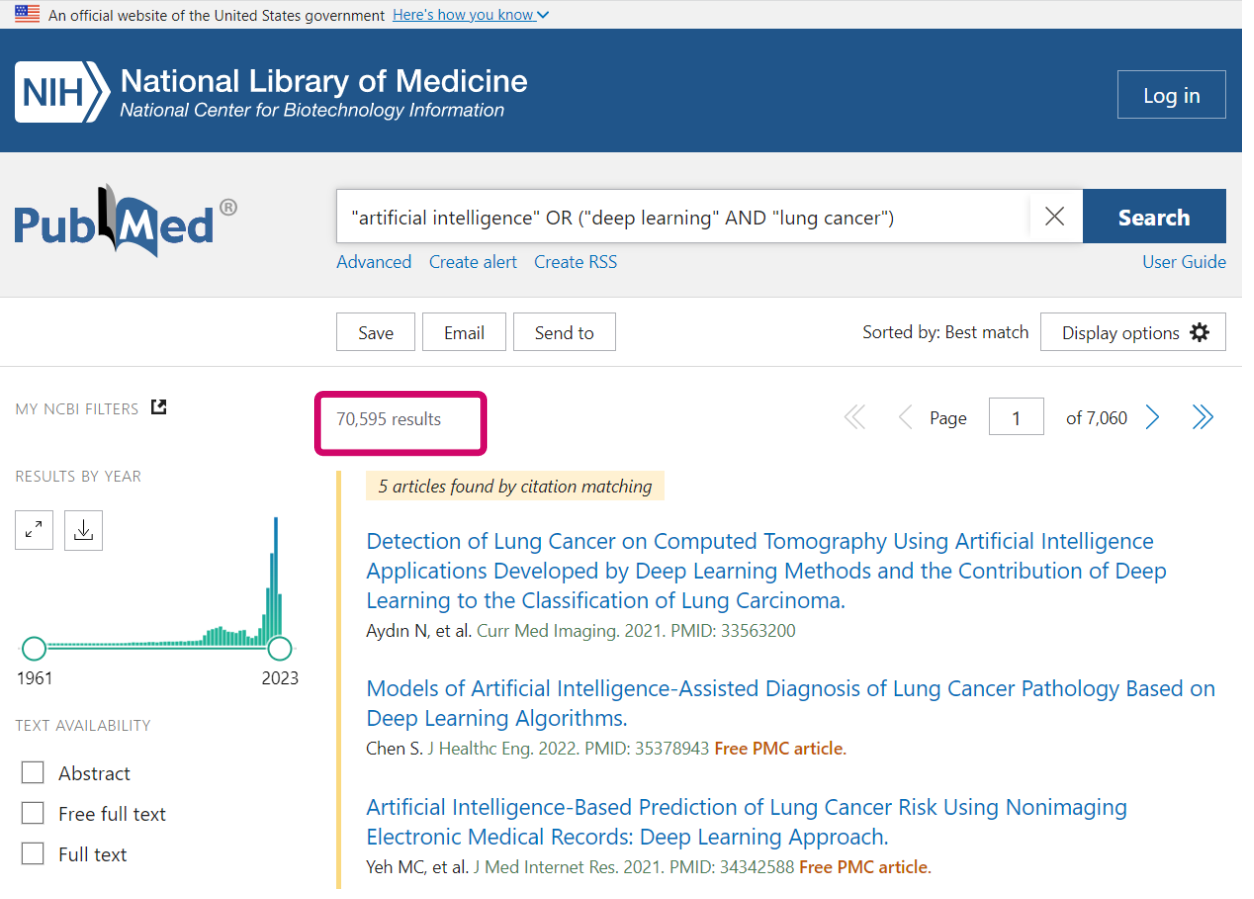
Task: Enable the Abstract filter
Action: pyautogui.click(x=33, y=772)
